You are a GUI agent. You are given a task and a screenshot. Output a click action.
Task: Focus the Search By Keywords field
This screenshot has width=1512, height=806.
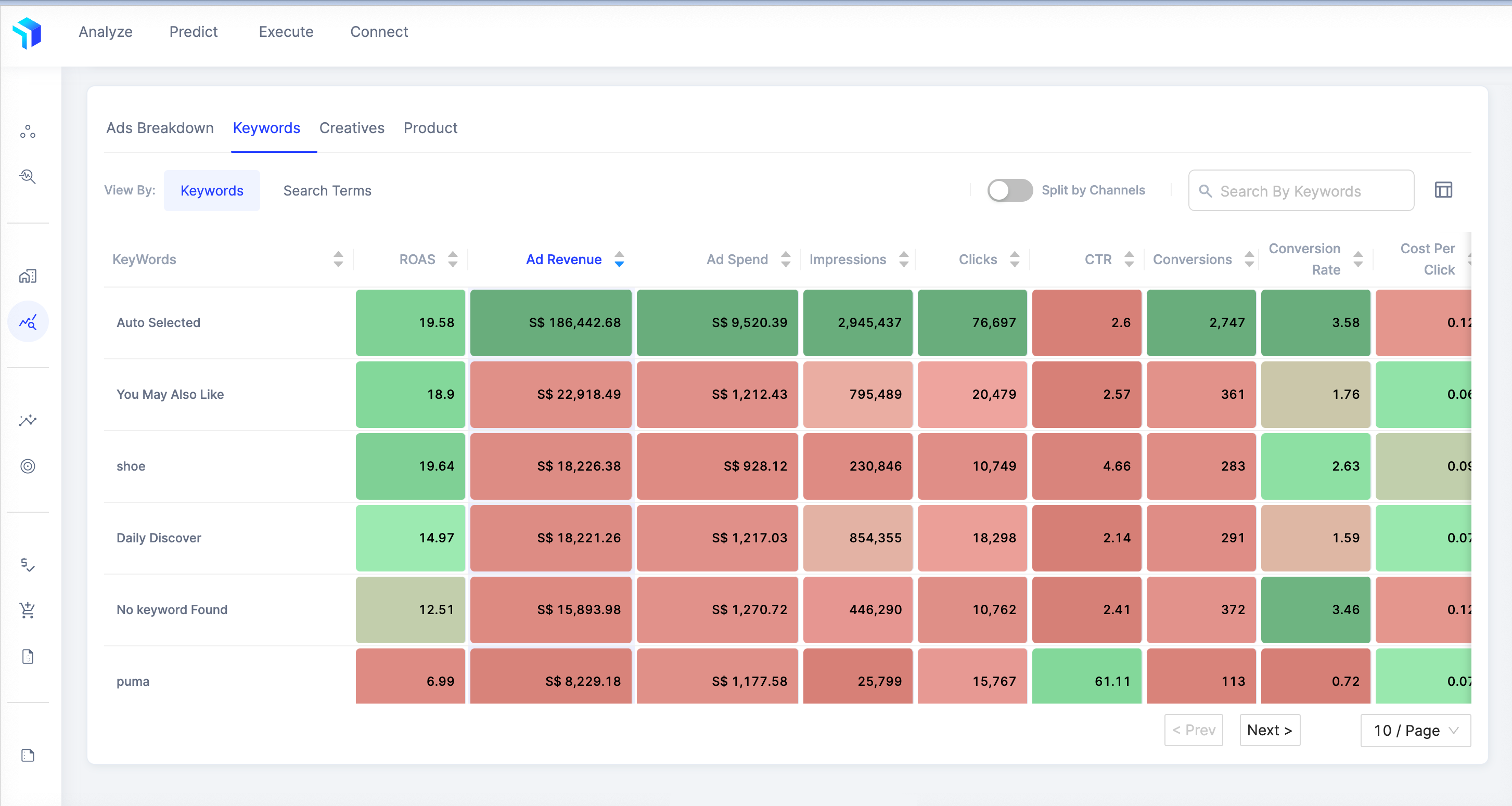[1309, 191]
